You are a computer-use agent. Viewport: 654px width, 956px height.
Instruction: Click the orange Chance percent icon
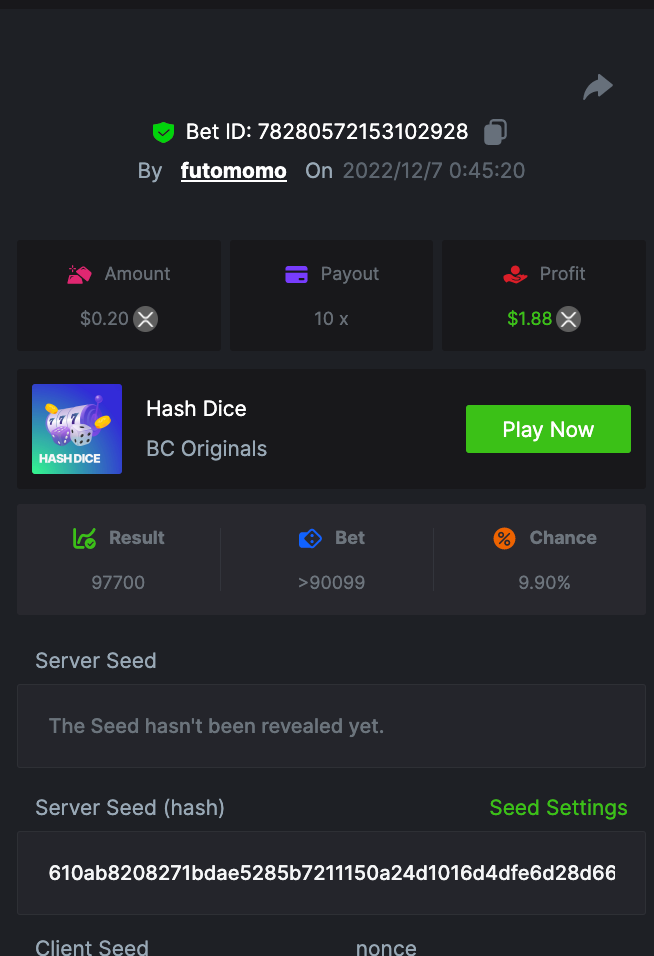pyautogui.click(x=504, y=538)
